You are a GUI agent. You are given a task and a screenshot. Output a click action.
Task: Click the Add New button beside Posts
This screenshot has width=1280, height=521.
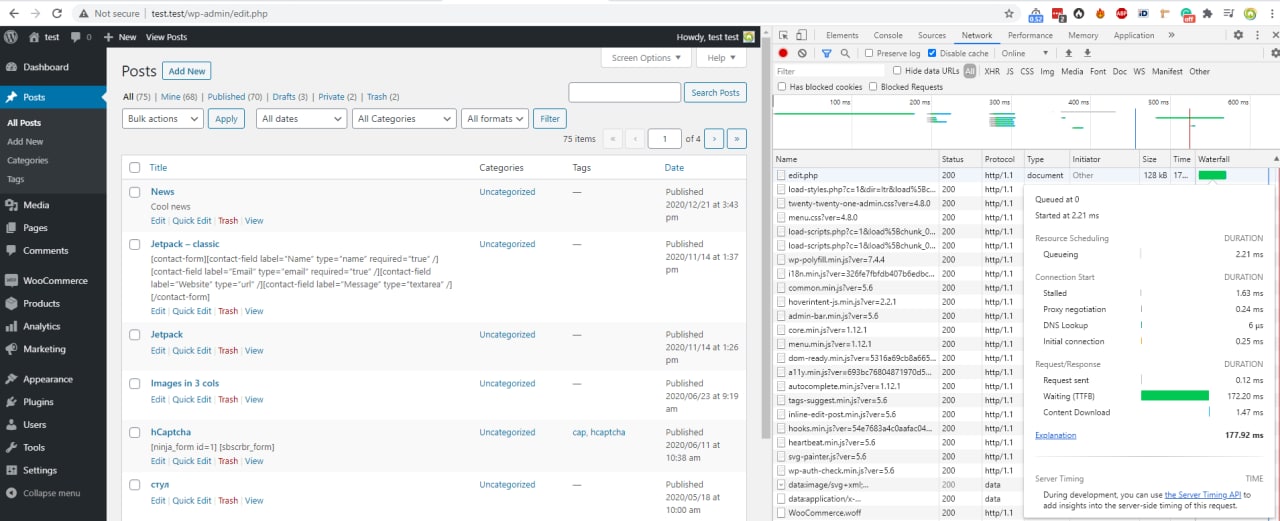point(188,71)
